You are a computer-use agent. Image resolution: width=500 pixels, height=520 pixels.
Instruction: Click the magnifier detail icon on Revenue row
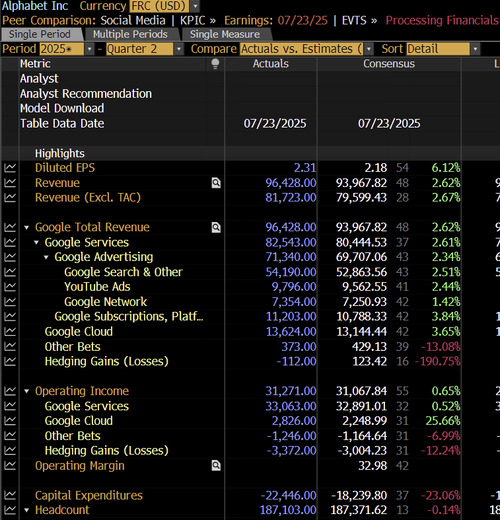(216, 183)
